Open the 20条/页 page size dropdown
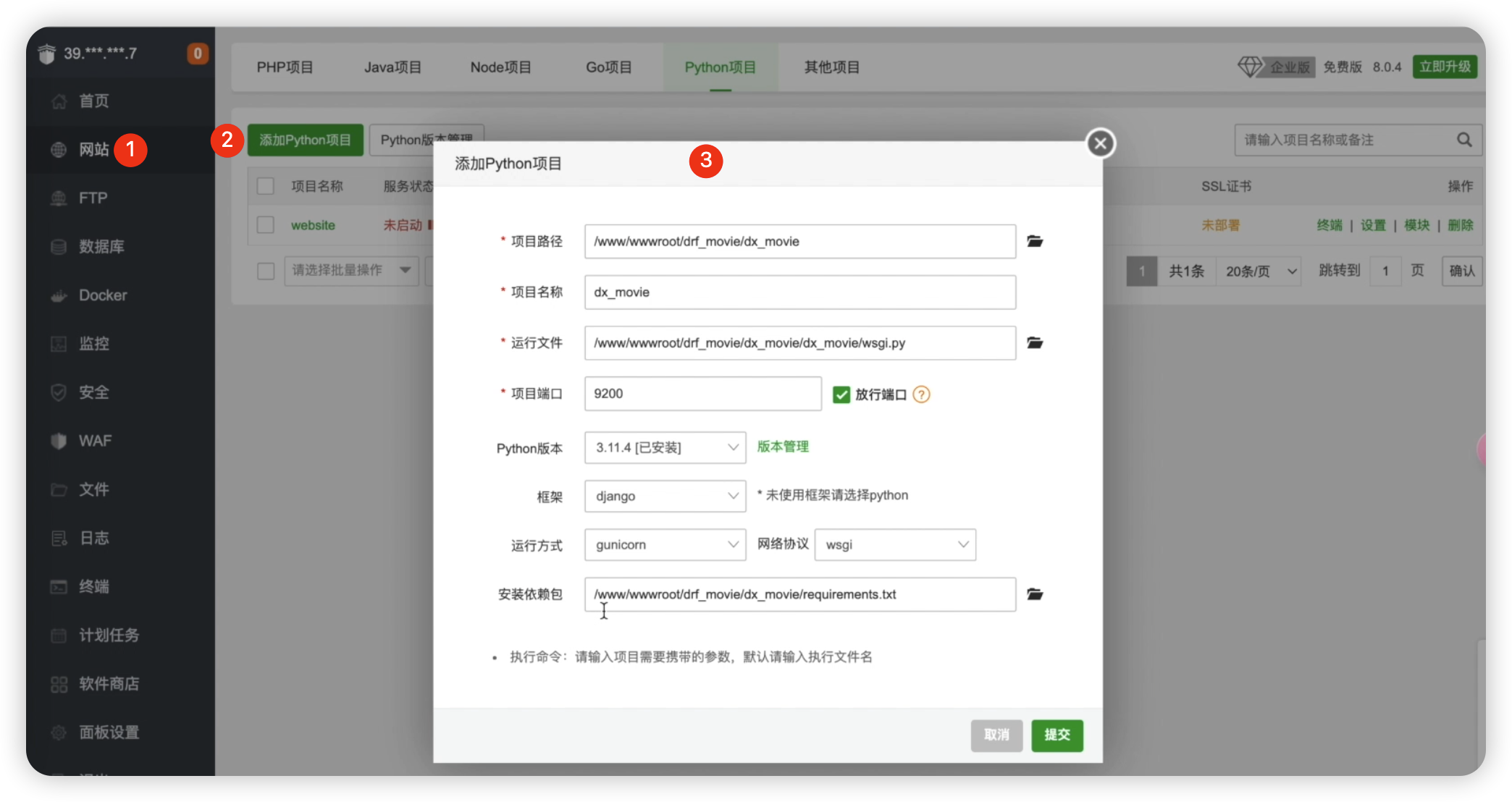 (x=1259, y=271)
